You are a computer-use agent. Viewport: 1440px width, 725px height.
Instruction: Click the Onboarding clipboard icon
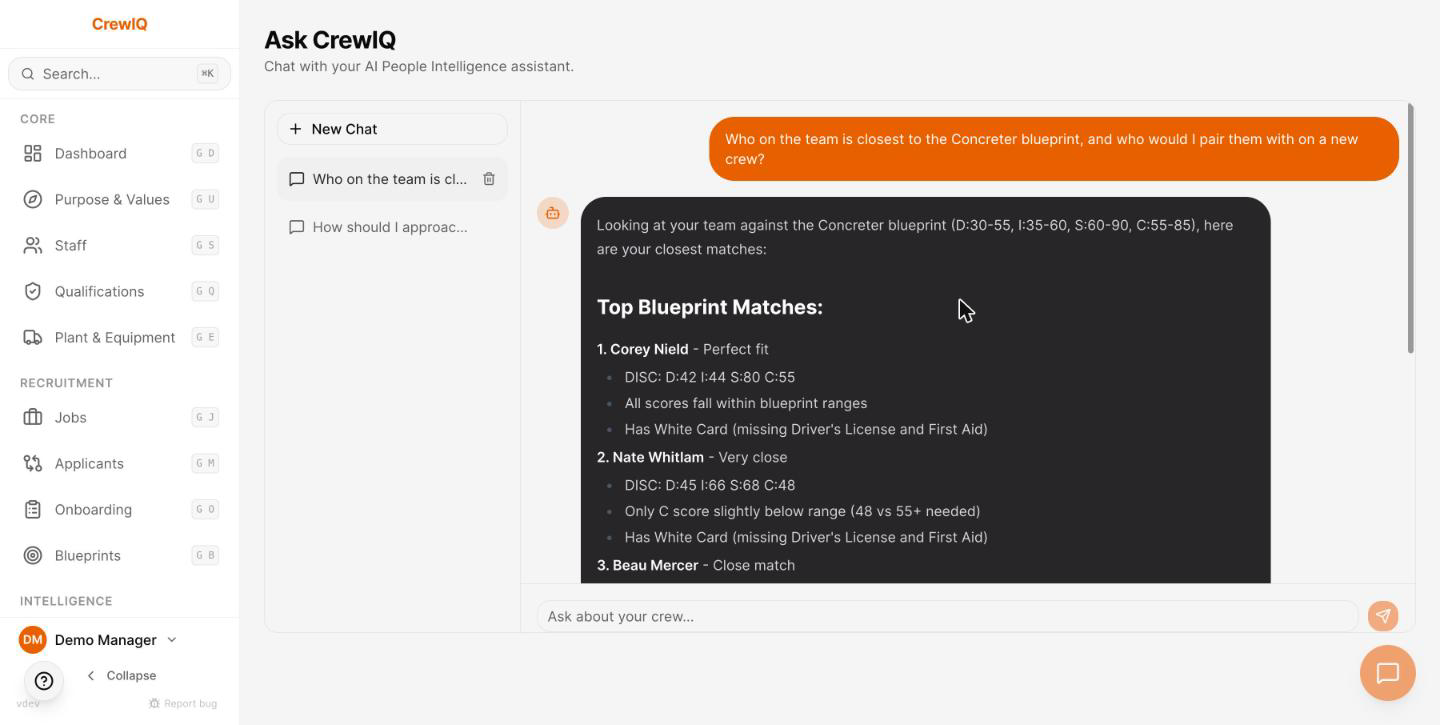33,509
